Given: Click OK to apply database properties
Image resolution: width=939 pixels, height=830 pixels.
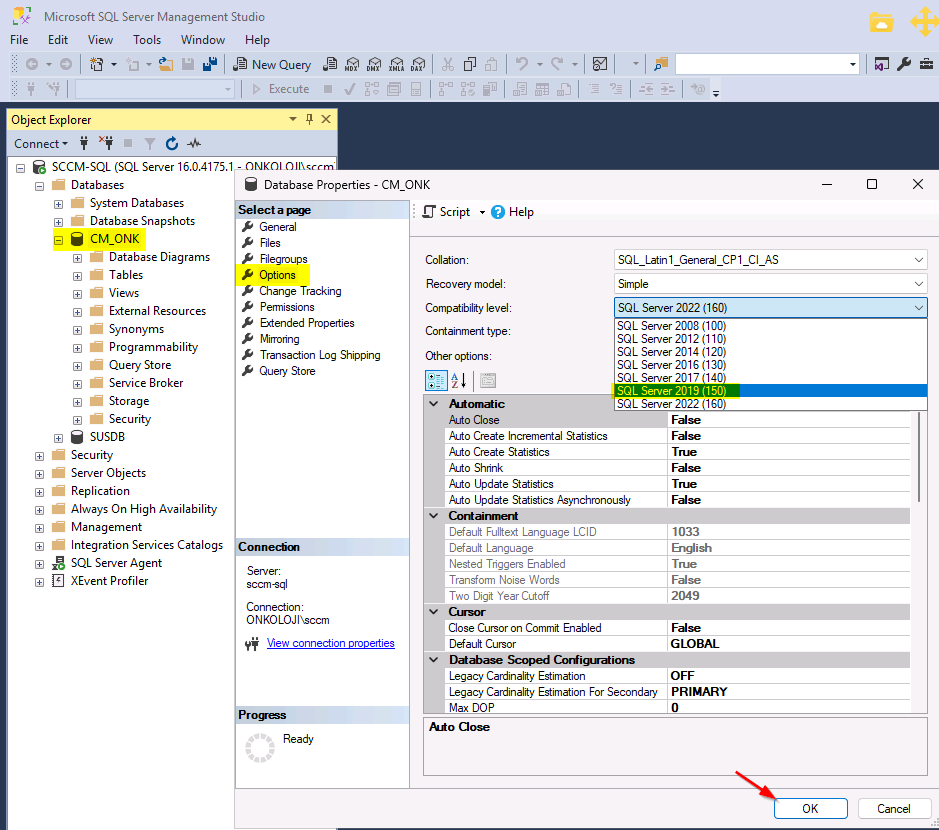Looking at the screenshot, I should click(x=810, y=808).
